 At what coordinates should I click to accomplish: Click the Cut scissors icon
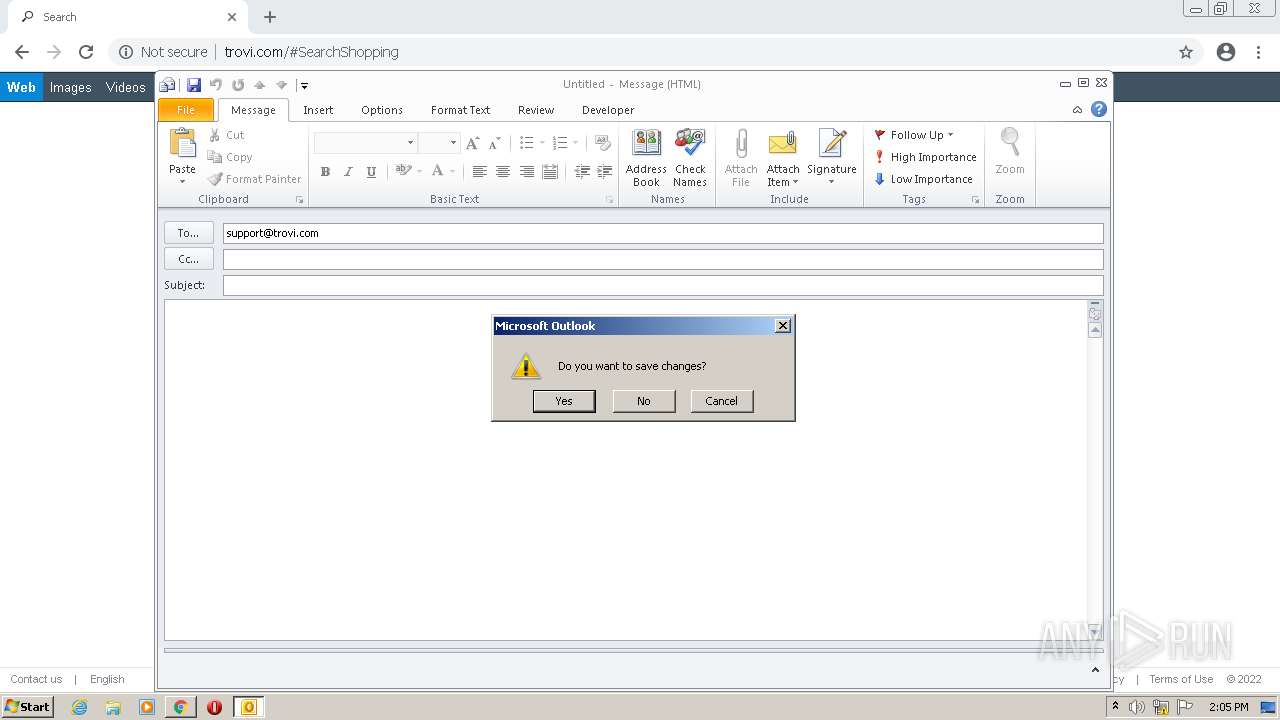(214, 135)
